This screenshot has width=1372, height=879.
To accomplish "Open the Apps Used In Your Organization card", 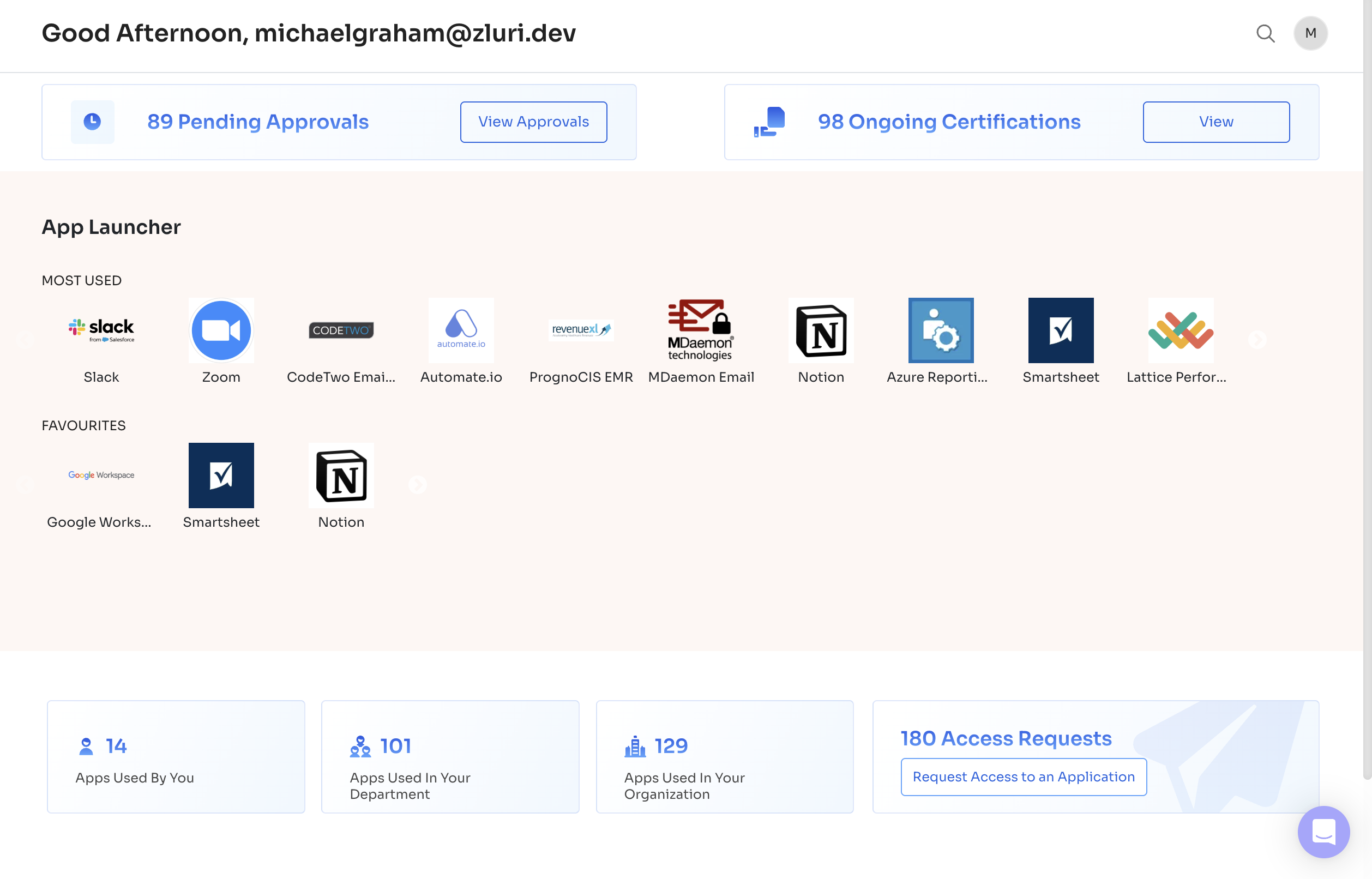I will (725, 757).
